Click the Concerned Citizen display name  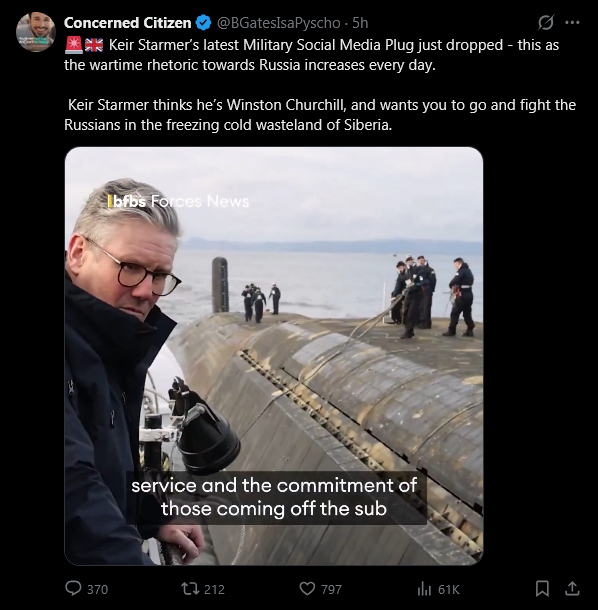[128, 23]
